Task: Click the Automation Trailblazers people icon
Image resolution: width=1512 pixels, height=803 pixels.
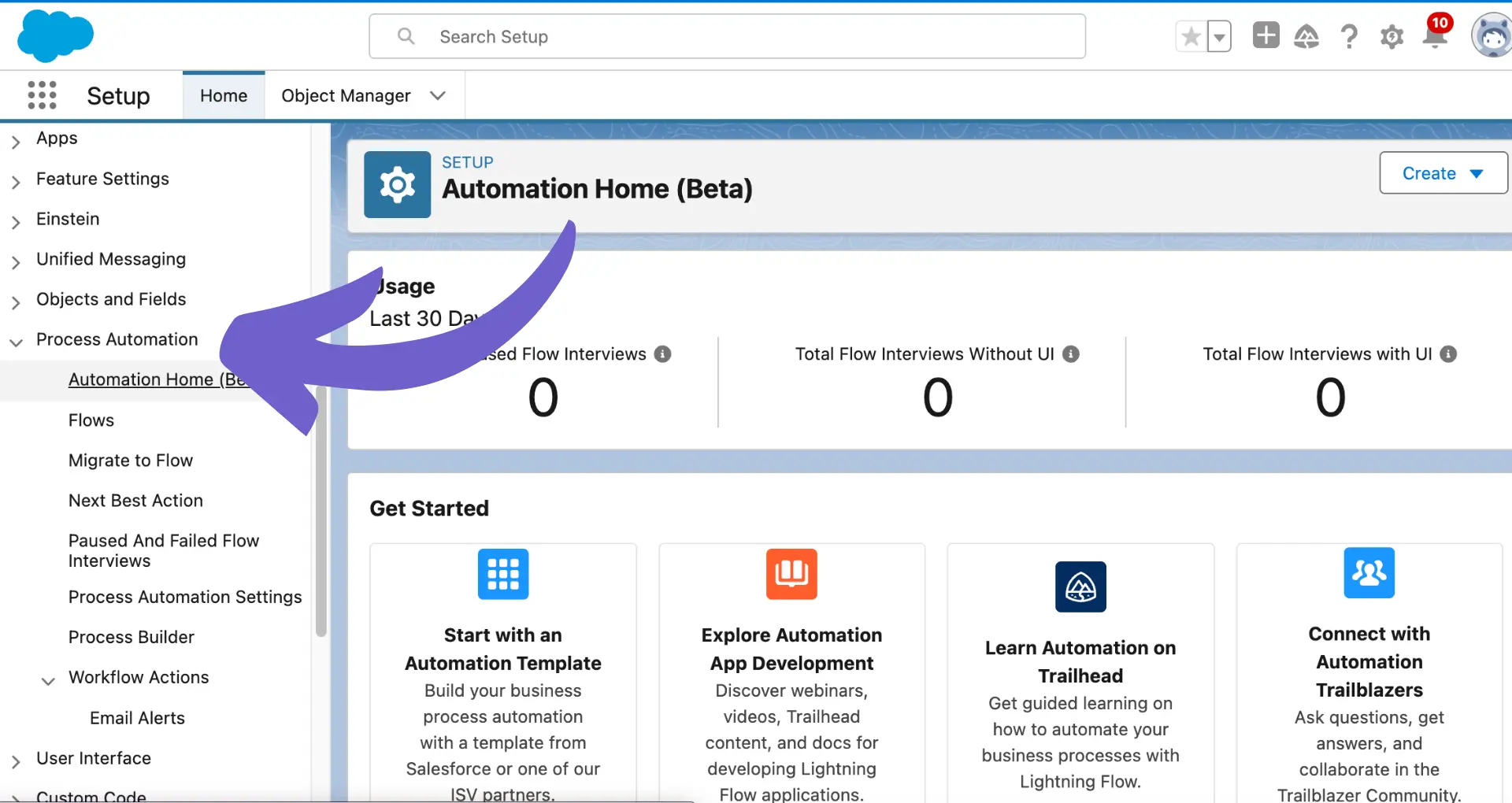Action: tap(1369, 573)
